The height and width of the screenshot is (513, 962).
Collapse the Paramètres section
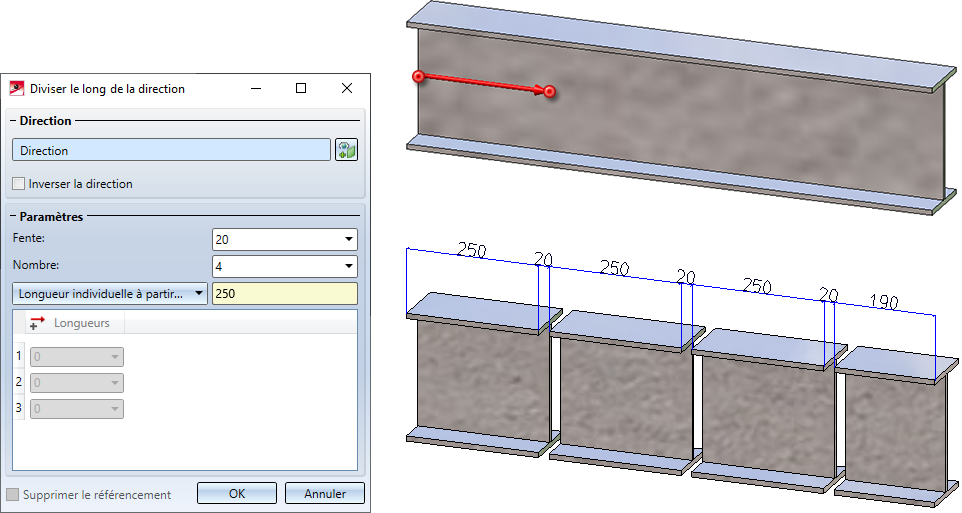pos(13,216)
